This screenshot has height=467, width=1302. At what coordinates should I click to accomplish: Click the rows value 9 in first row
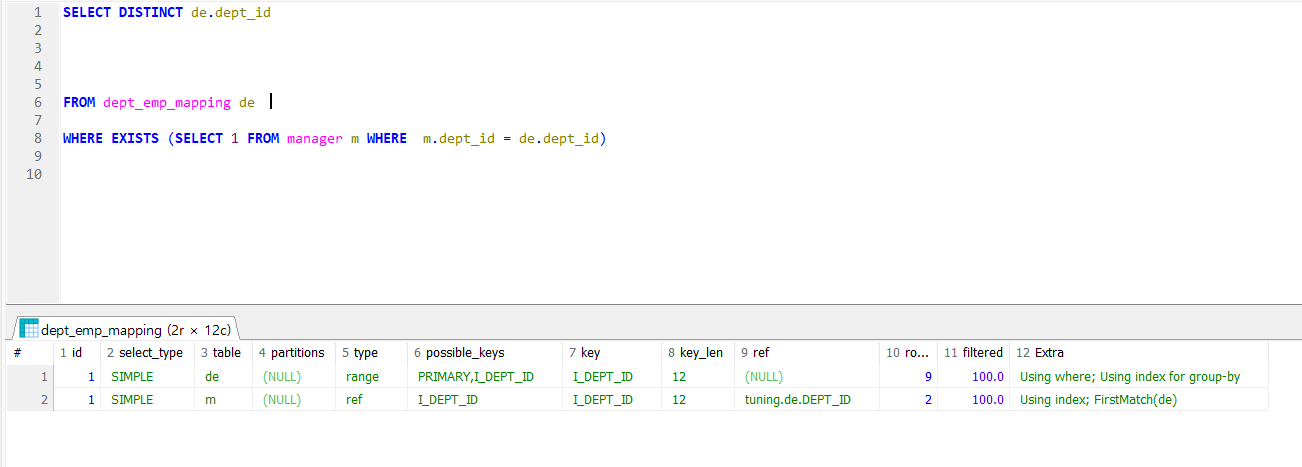coord(929,377)
